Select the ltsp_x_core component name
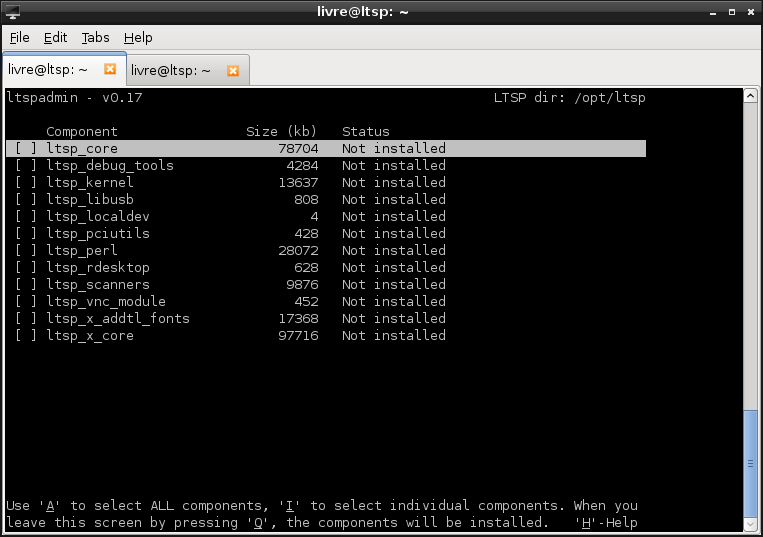Image resolution: width=763 pixels, height=537 pixels. (90, 336)
